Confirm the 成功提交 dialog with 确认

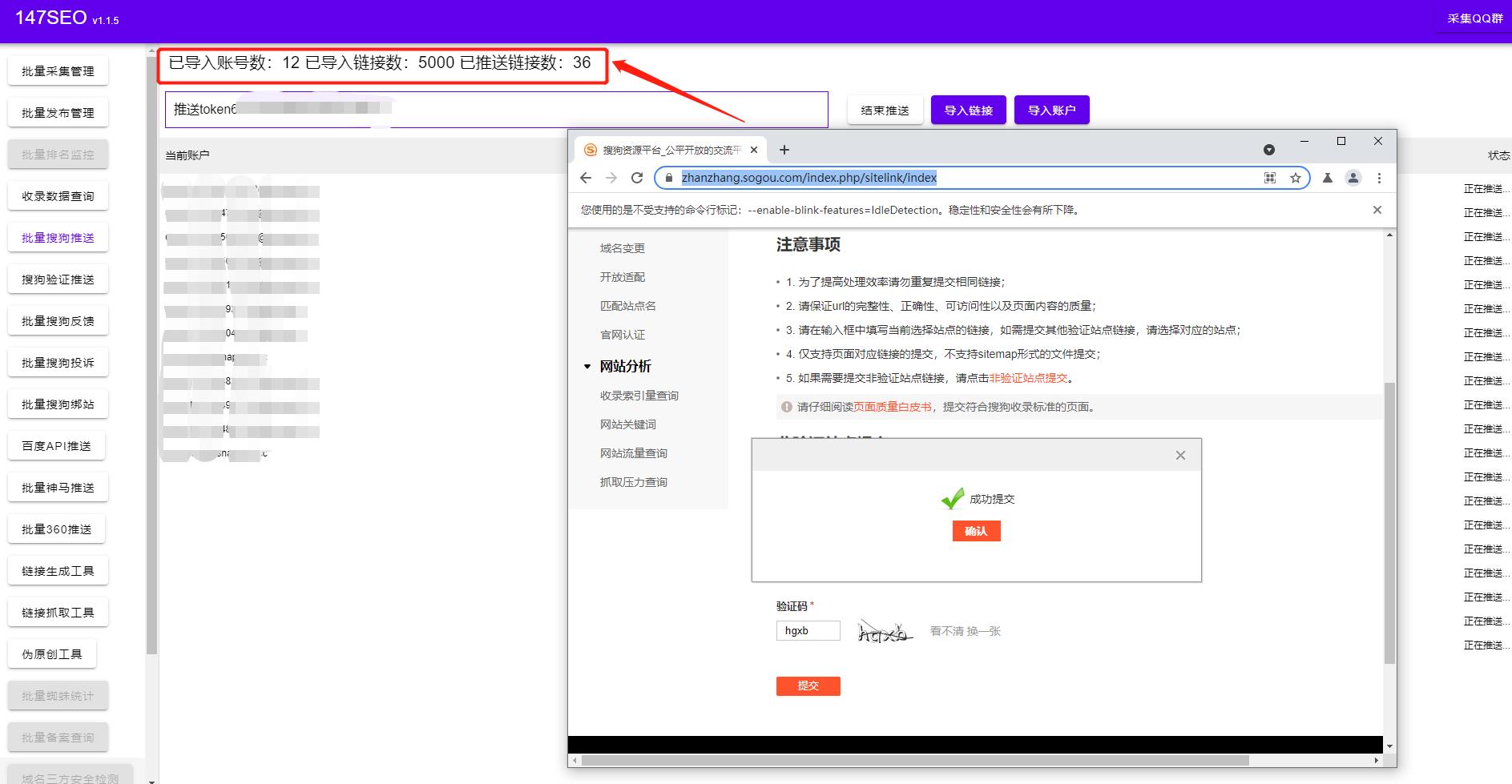976,531
